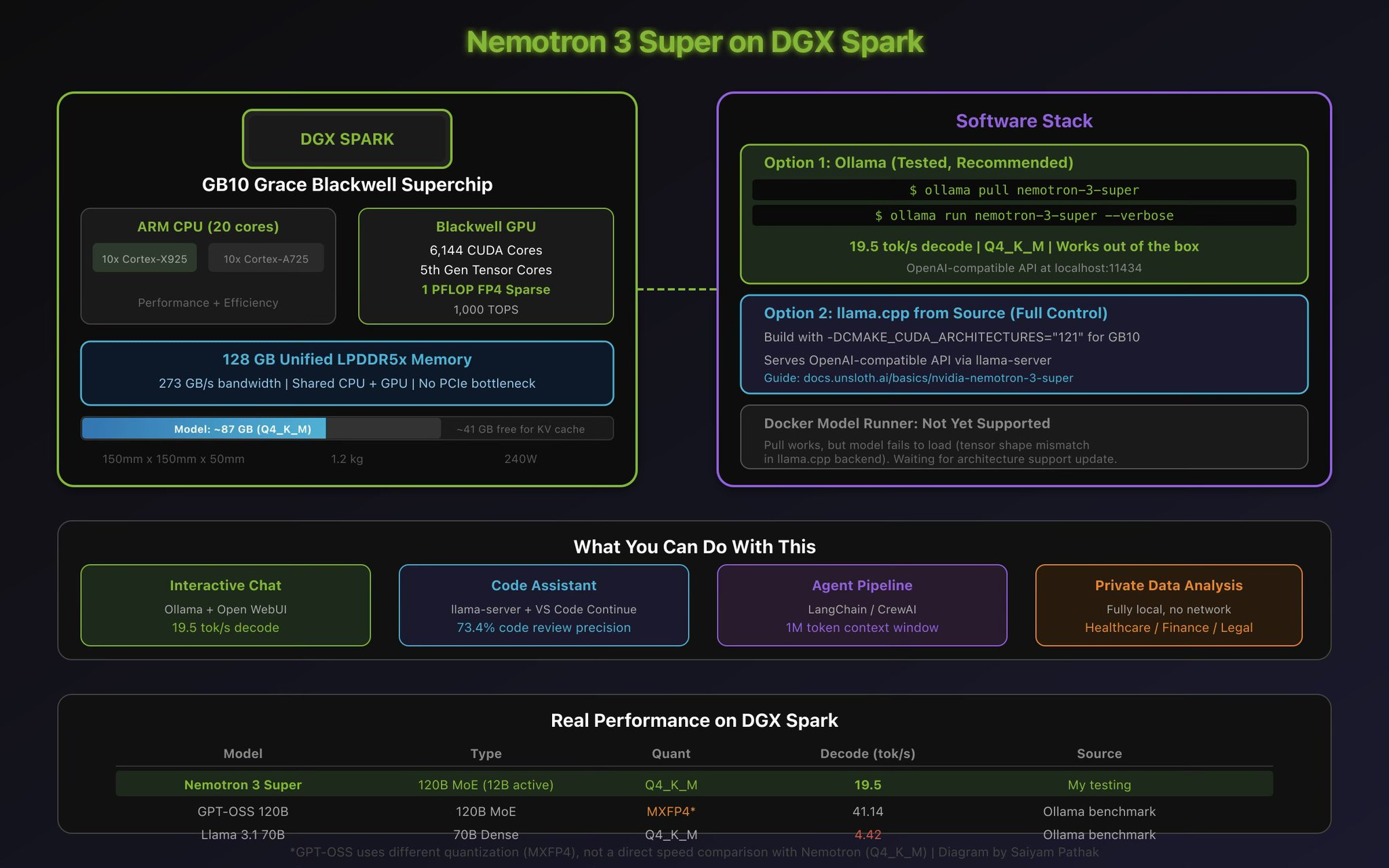Click the Fully local, no network line
1389x868 pixels.
[1169, 610]
